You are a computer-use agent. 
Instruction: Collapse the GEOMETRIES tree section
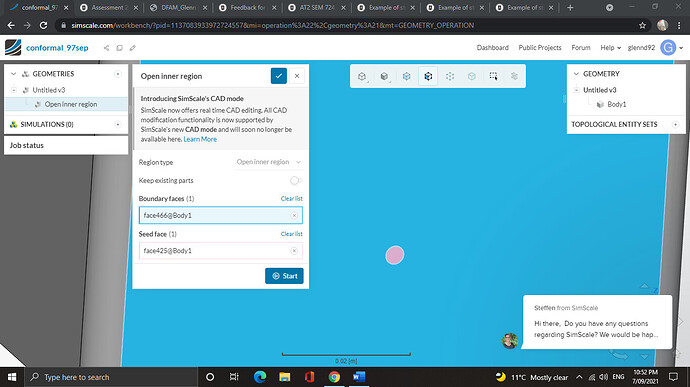[x=14, y=74]
